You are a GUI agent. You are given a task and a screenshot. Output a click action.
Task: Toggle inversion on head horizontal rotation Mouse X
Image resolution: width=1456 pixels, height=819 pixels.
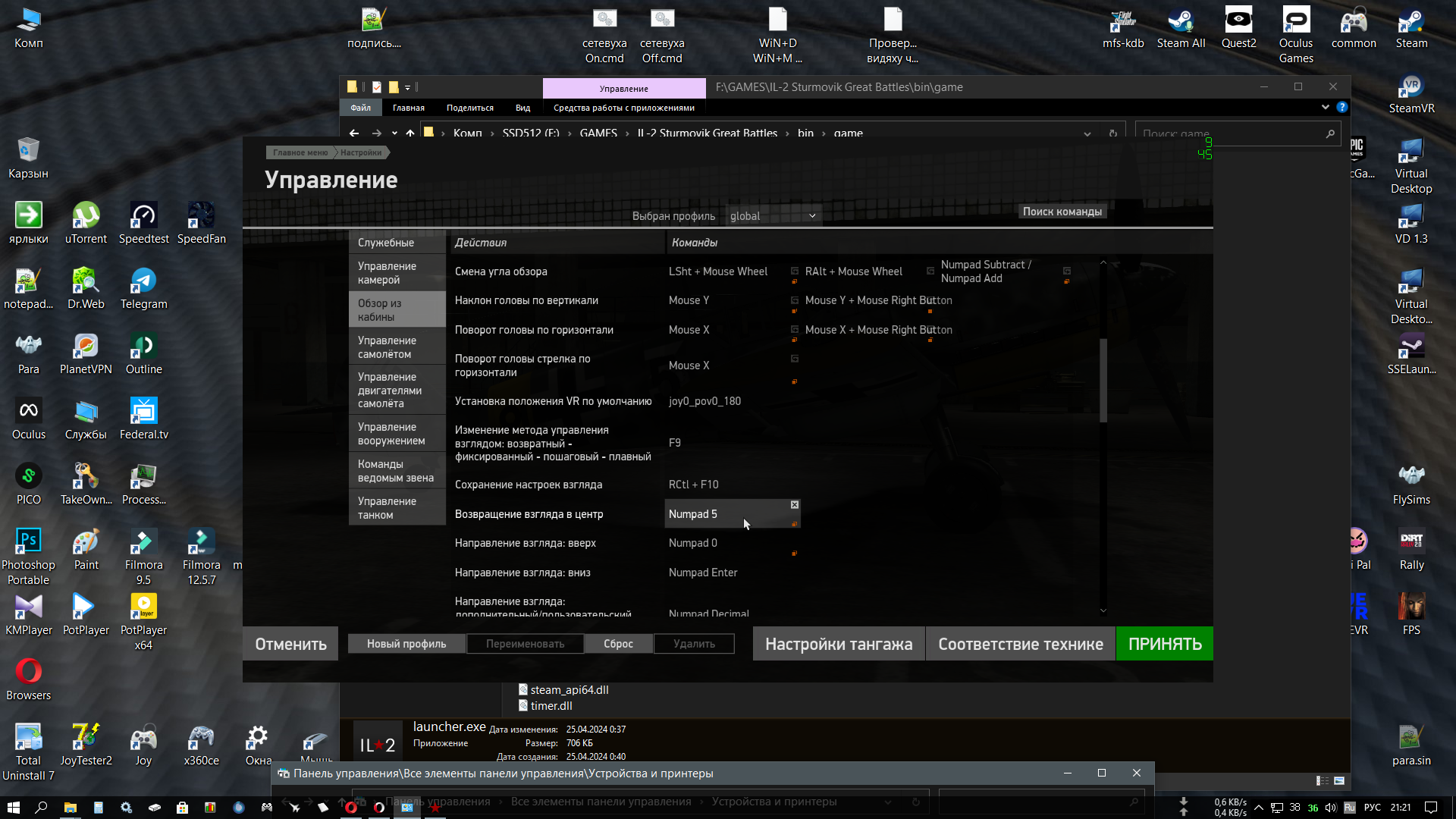point(795,330)
